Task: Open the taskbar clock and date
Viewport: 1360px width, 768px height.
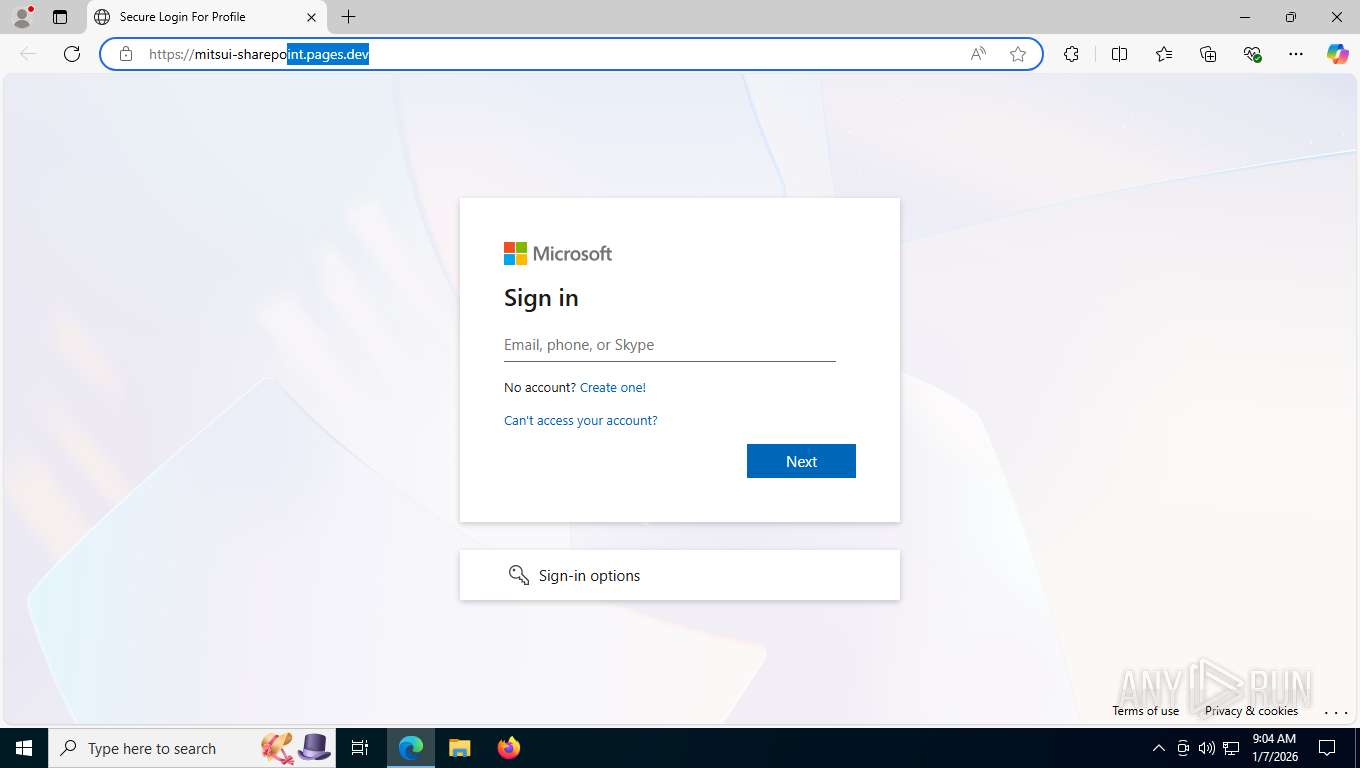Action: tap(1275, 748)
